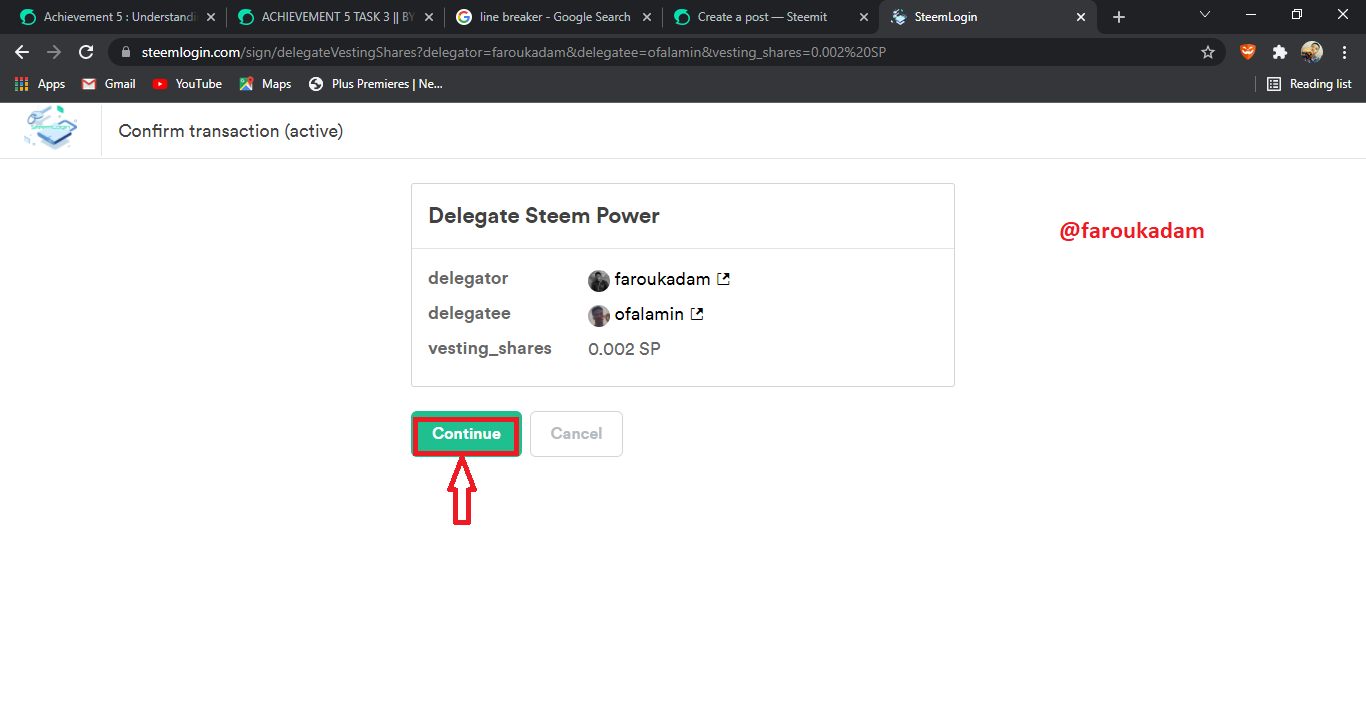Click Confirm transaction (active) title

[231, 131]
